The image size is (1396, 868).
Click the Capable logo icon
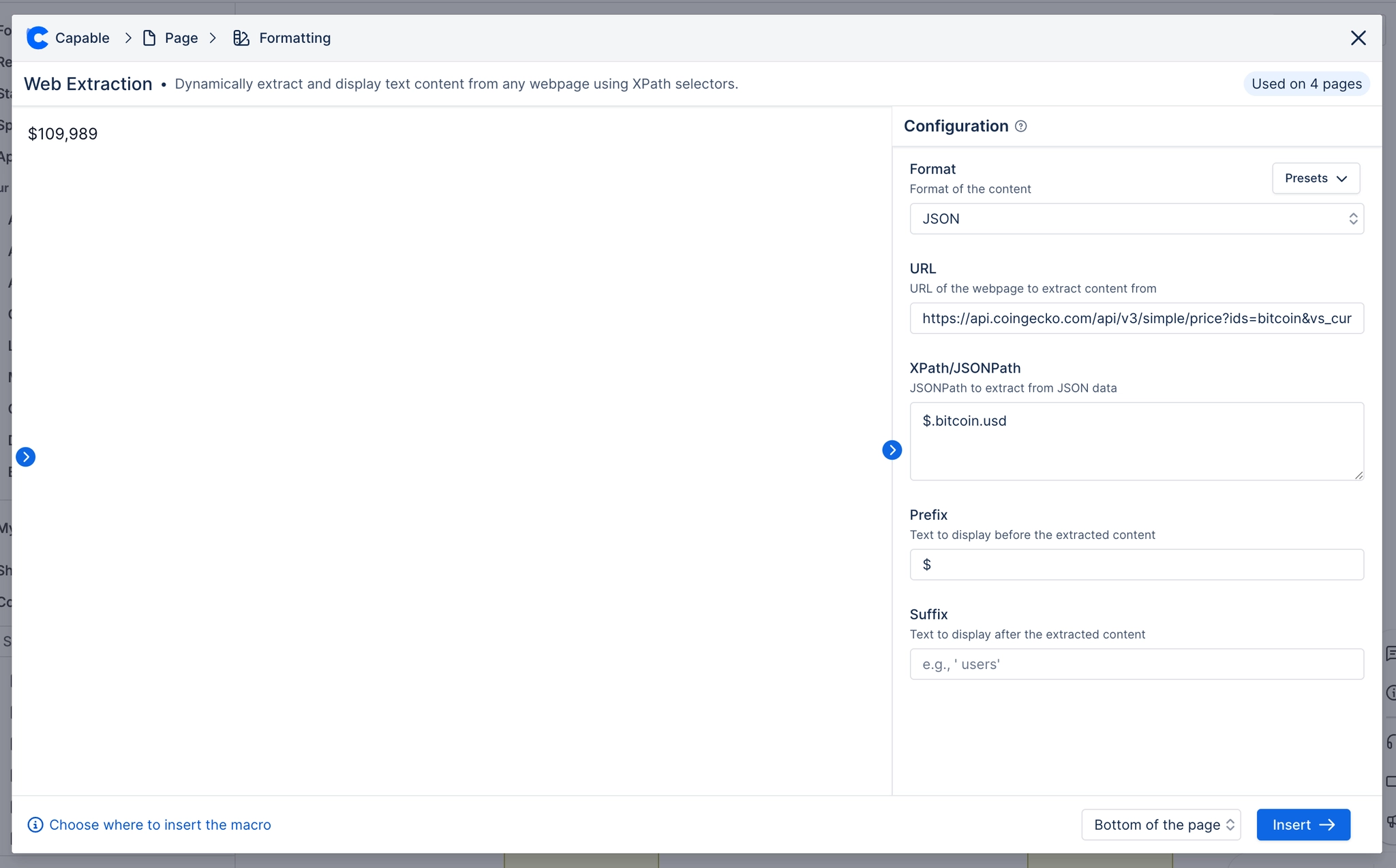[37, 38]
